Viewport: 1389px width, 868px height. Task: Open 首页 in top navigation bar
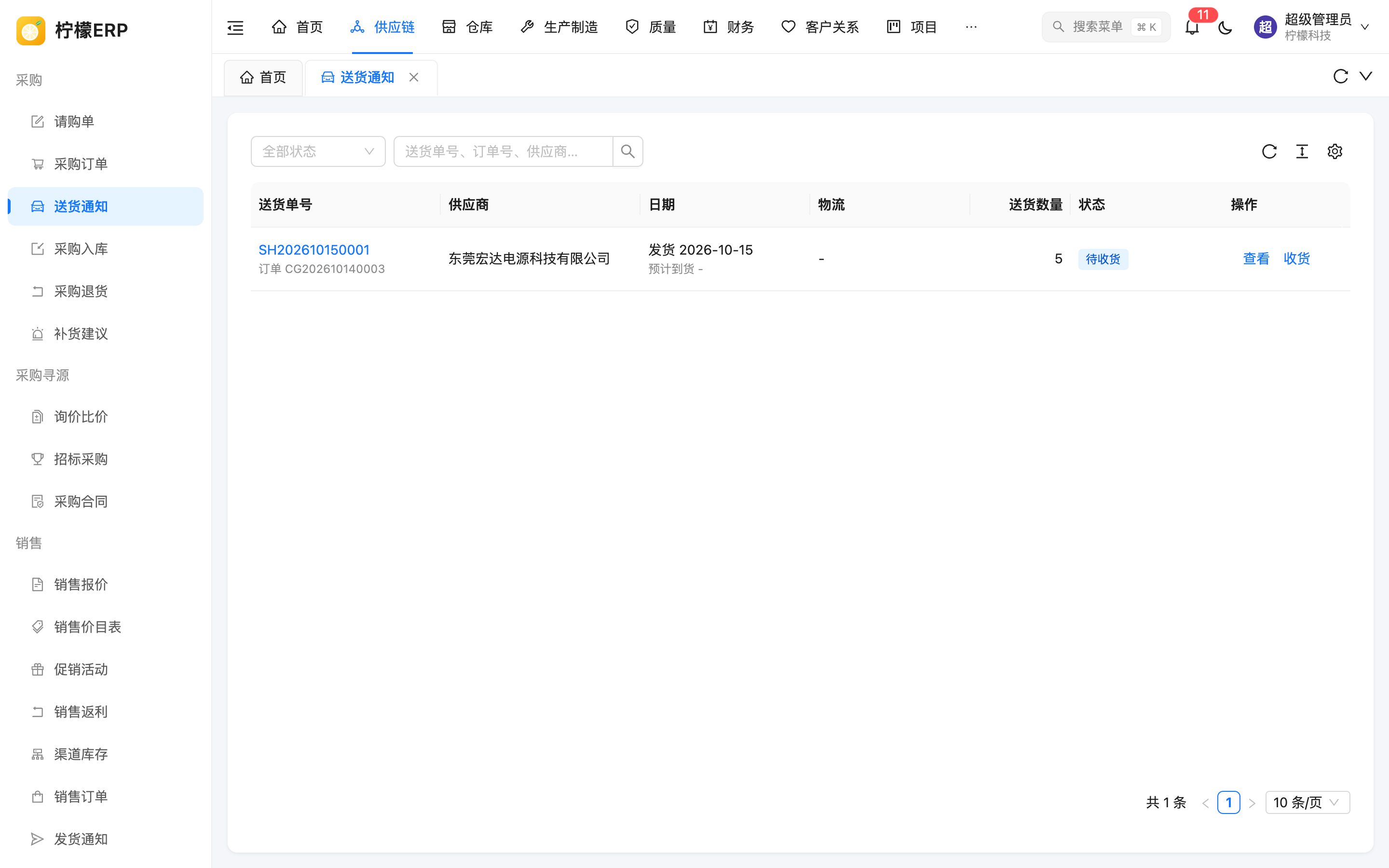297,27
